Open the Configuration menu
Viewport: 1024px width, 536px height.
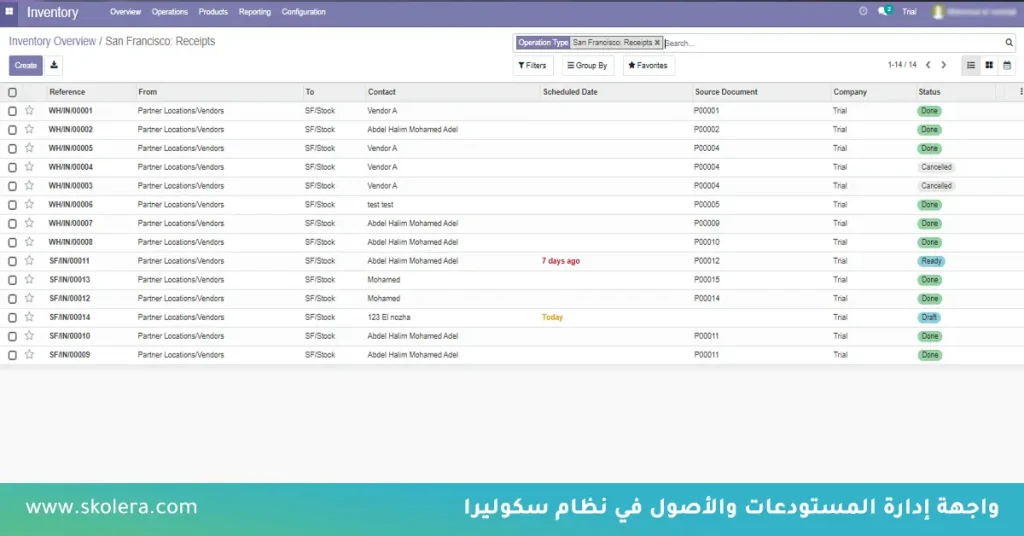pos(304,12)
